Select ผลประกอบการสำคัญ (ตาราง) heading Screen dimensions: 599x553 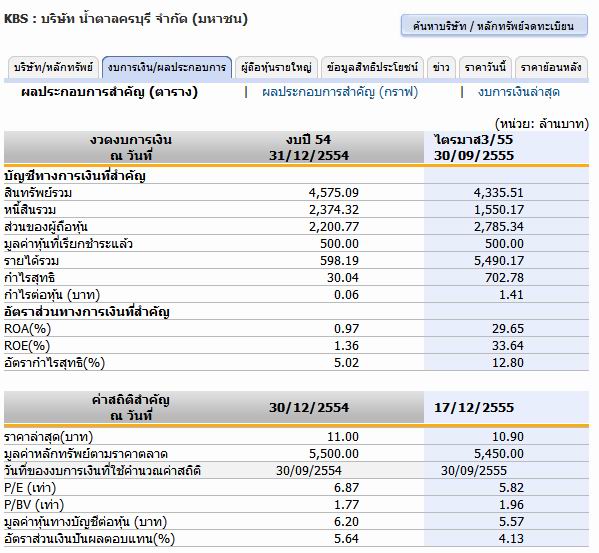tap(110, 92)
